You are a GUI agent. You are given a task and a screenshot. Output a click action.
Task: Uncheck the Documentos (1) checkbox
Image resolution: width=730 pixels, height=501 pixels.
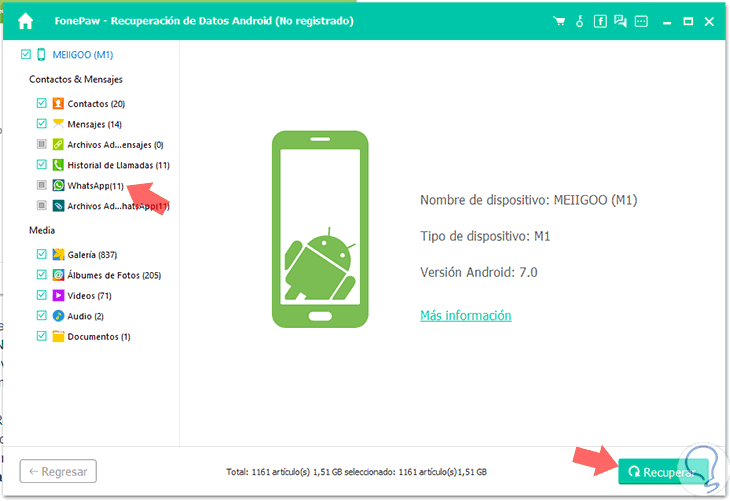pos(41,336)
